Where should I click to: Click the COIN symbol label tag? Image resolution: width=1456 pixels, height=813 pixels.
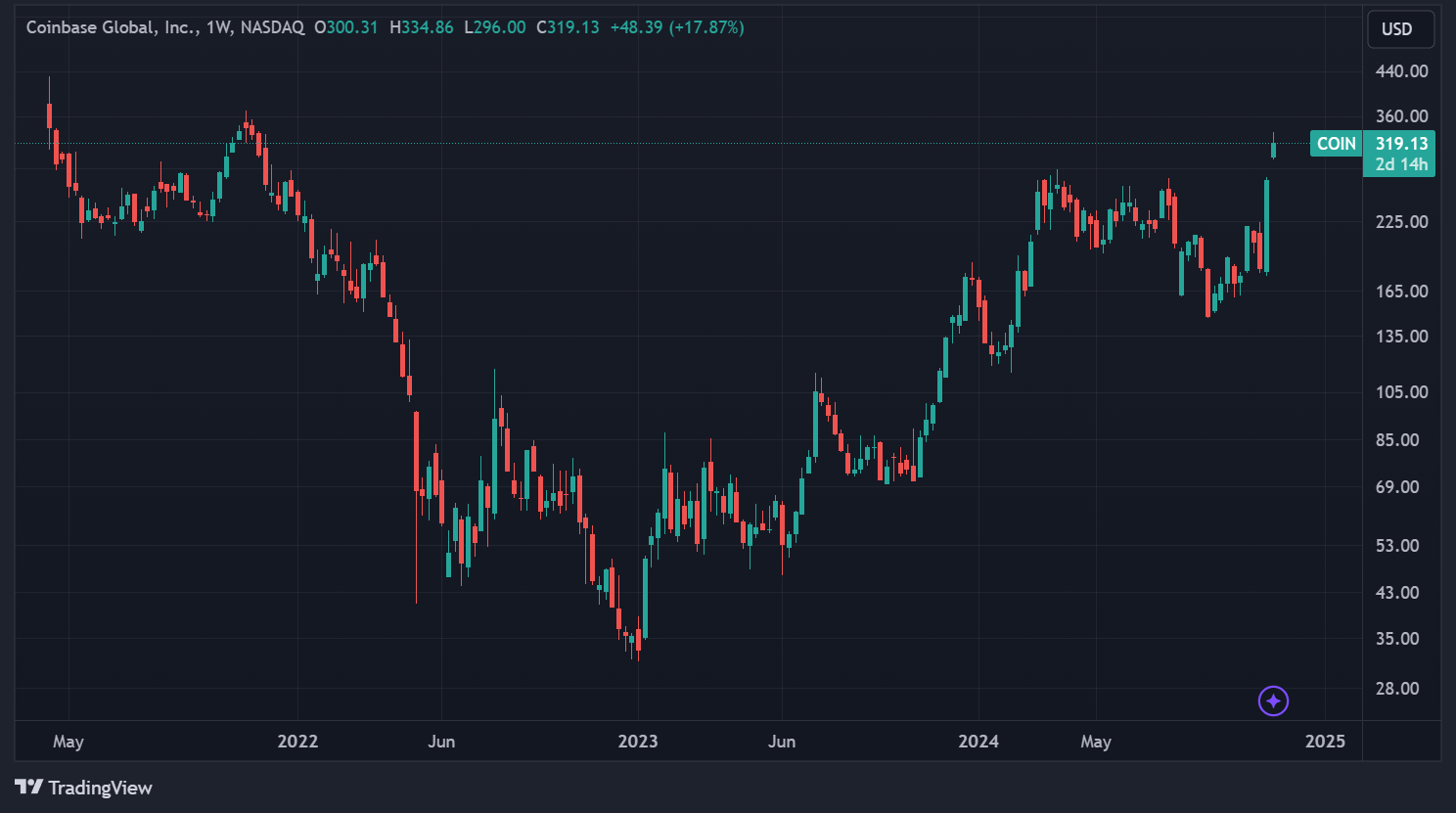1336,144
